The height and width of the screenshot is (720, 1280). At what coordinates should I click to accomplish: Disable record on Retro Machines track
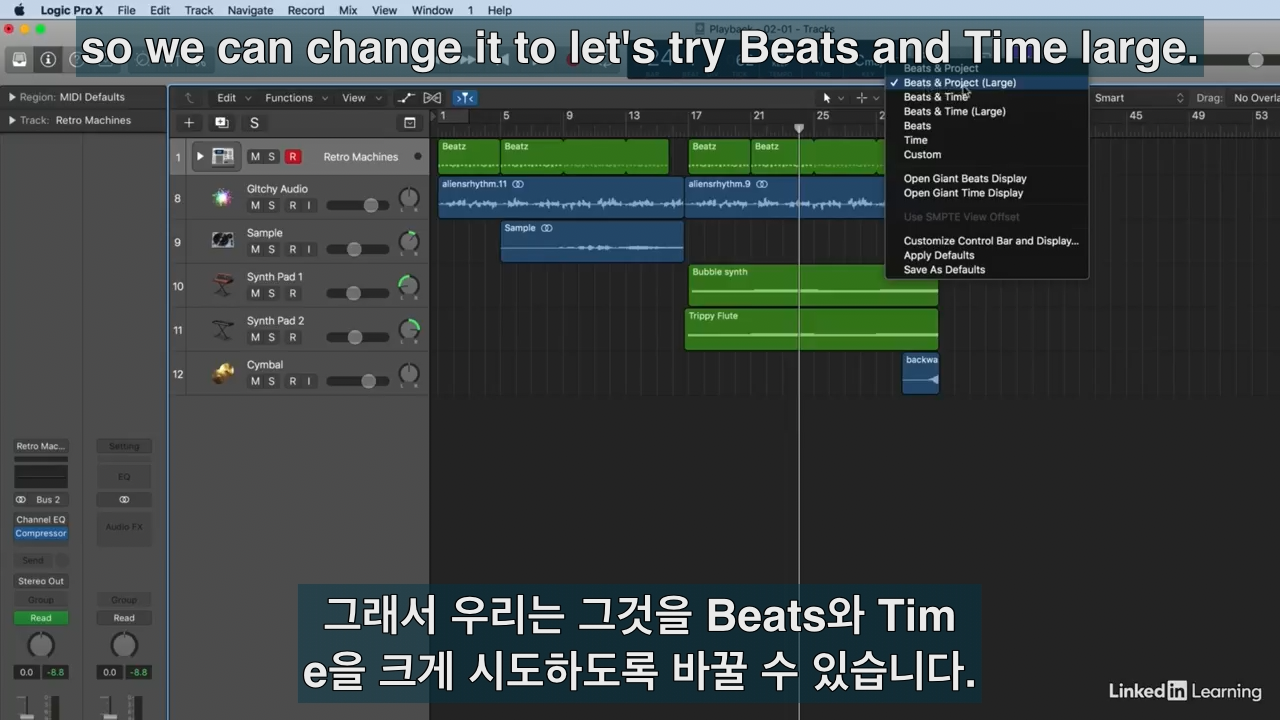(292, 157)
